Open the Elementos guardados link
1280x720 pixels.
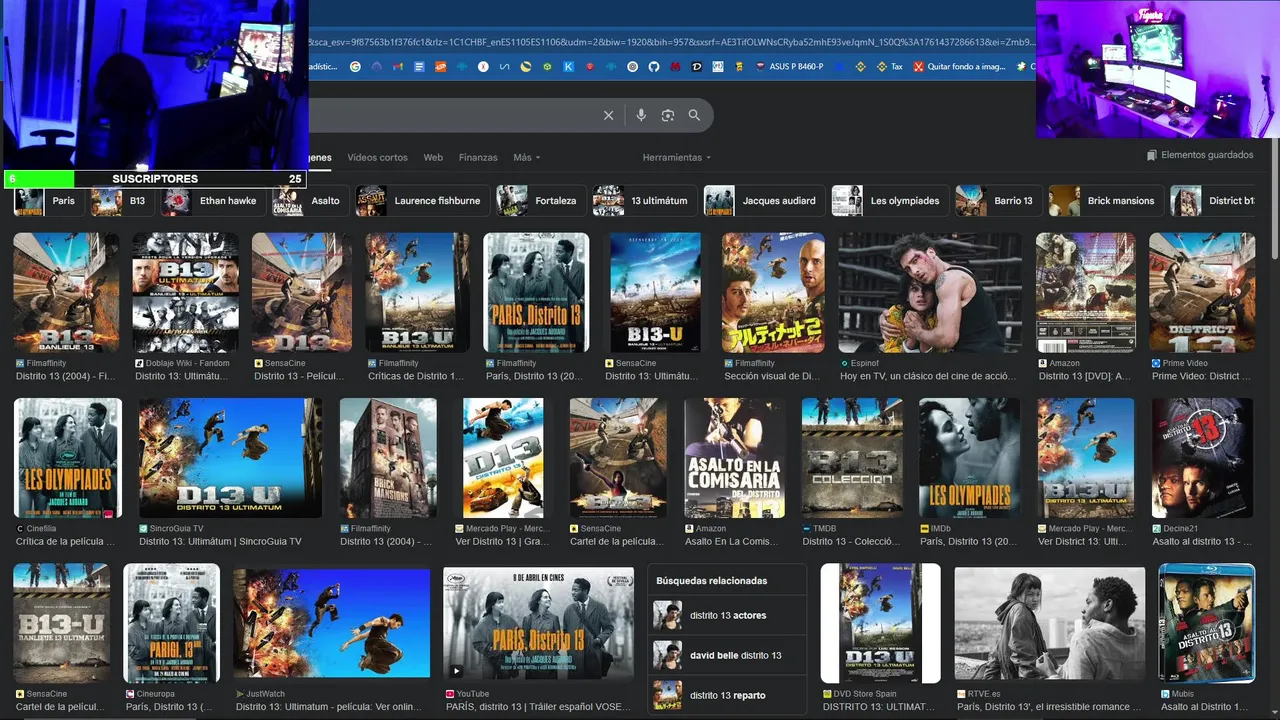tap(1200, 155)
